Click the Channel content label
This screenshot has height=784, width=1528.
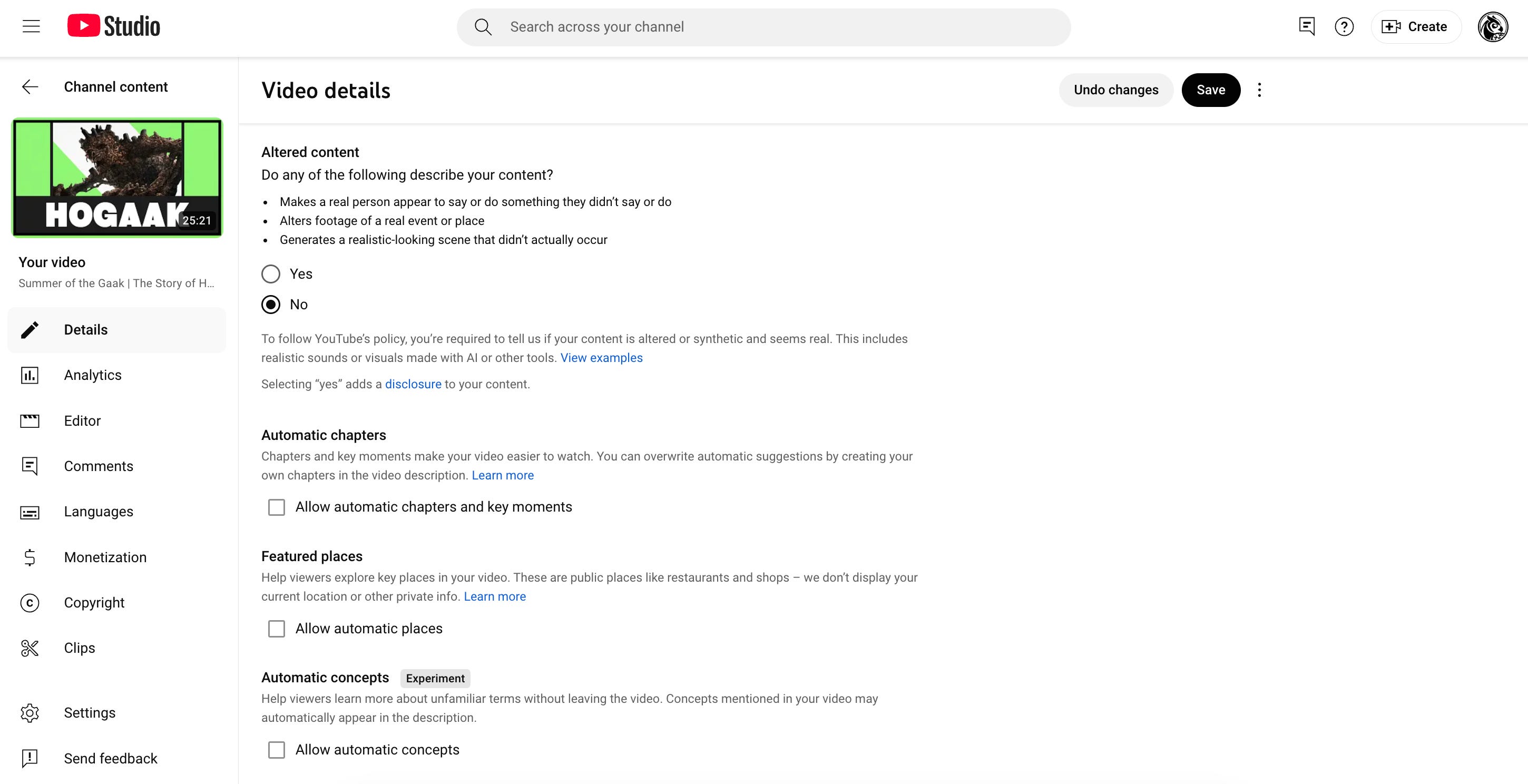pos(116,87)
